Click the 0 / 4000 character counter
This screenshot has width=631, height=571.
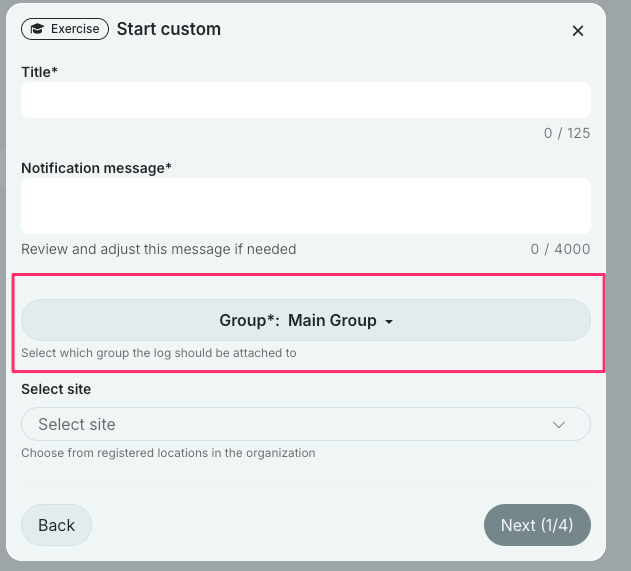(x=560, y=249)
